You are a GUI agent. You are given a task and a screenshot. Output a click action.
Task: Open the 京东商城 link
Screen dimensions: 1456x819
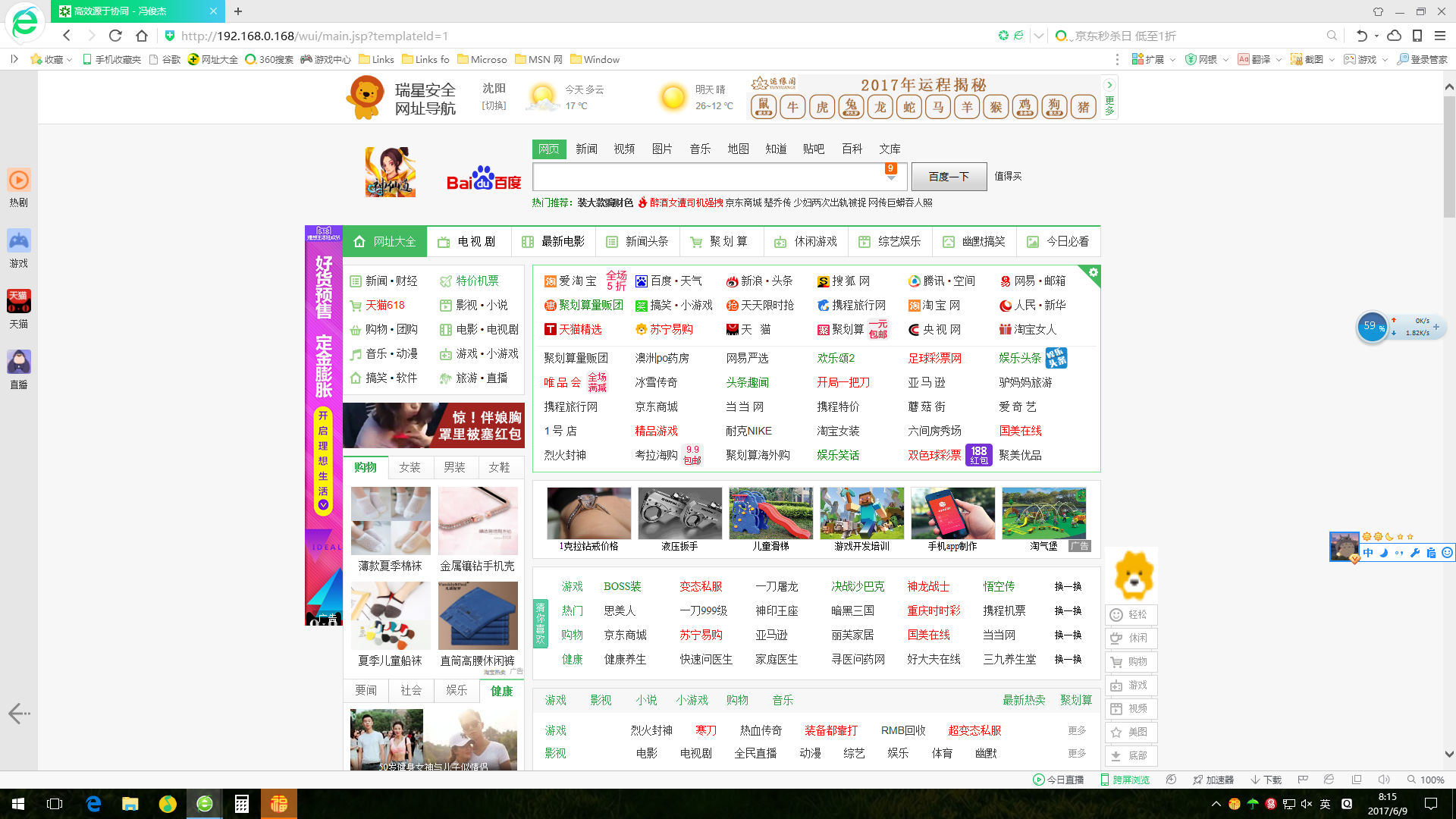coord(656,406)
